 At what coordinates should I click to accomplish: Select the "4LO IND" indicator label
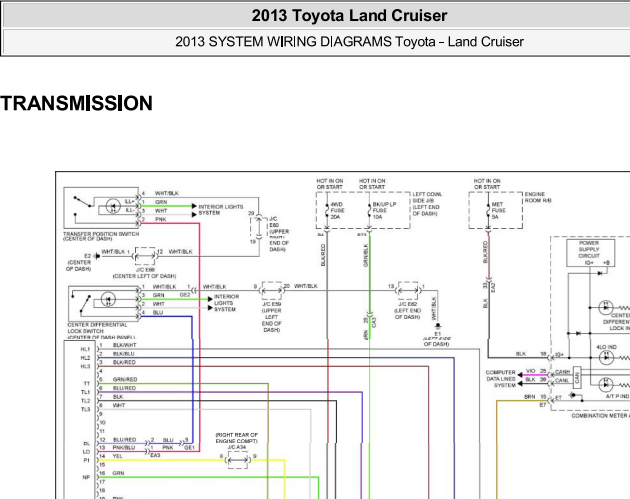606,347
